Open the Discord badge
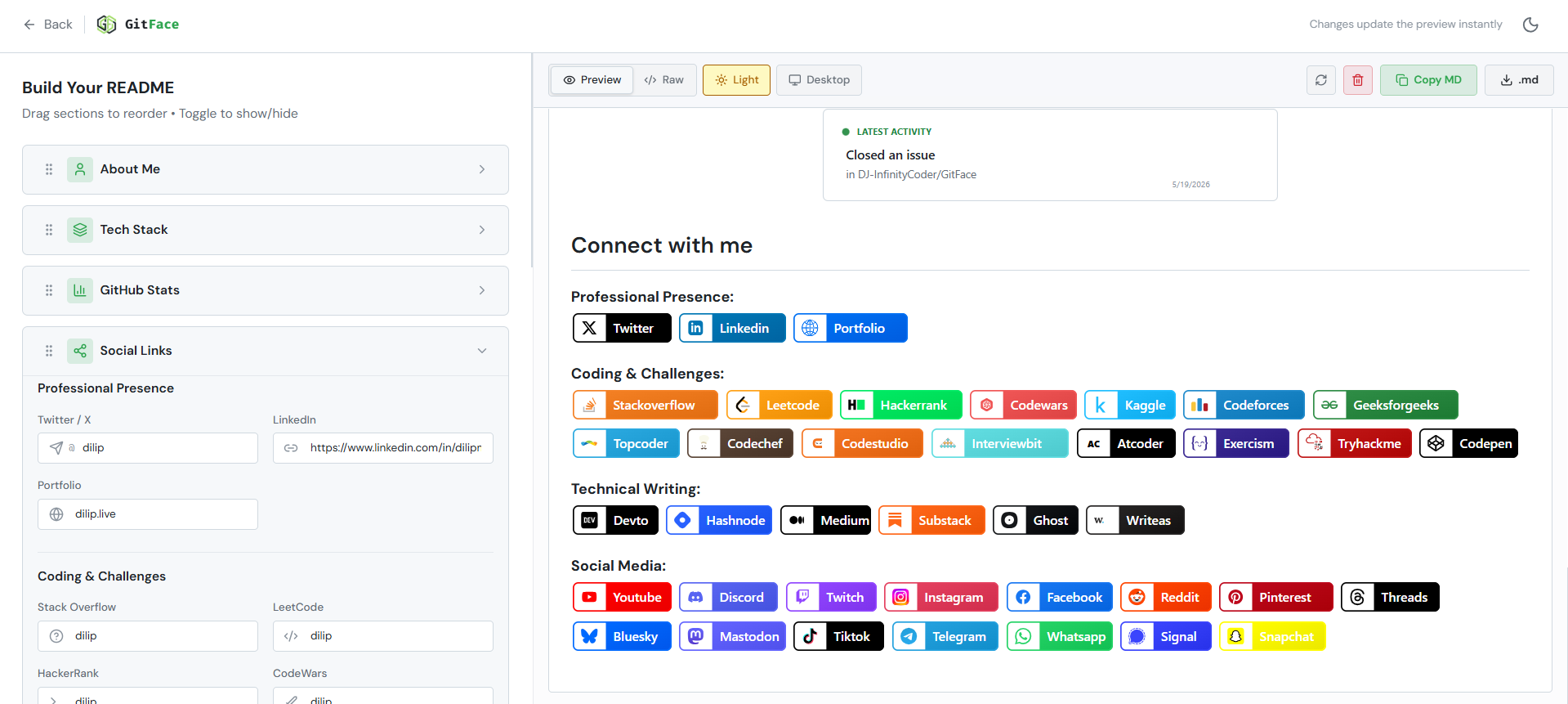The width and height of the screenshot is (1568, 704). point(728,597)
